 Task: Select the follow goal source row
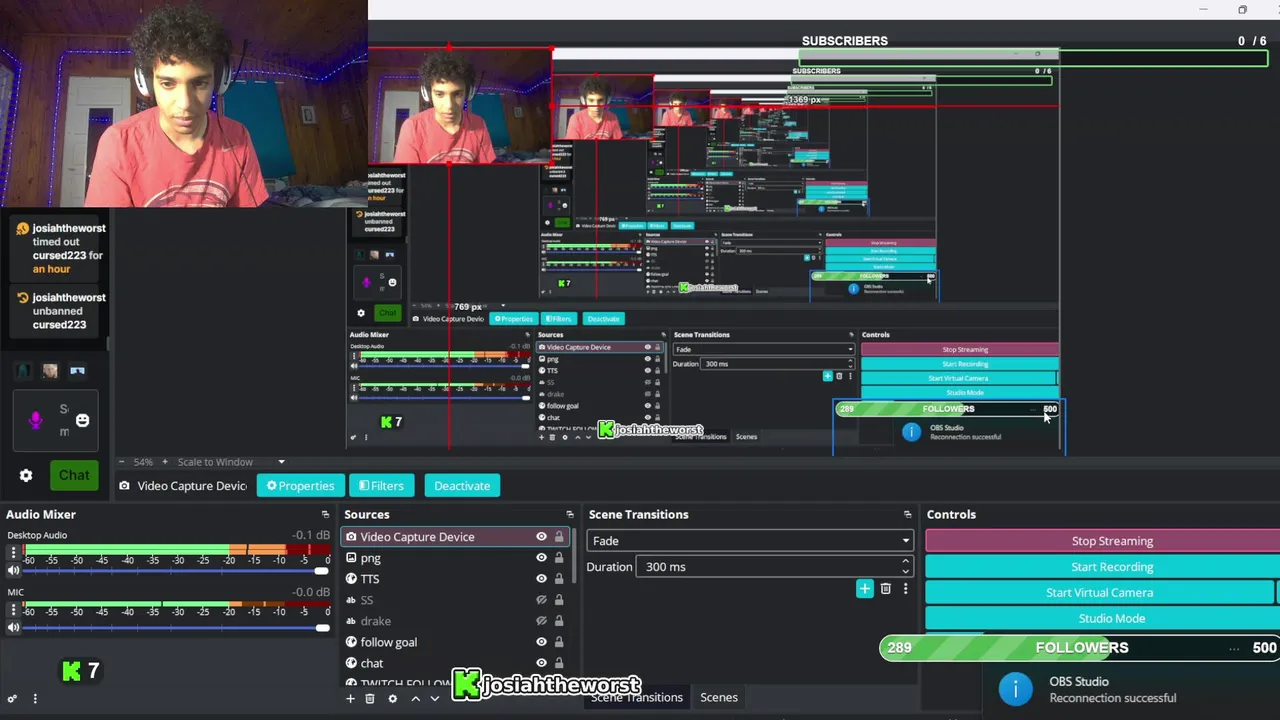click(x=457, y=642)
